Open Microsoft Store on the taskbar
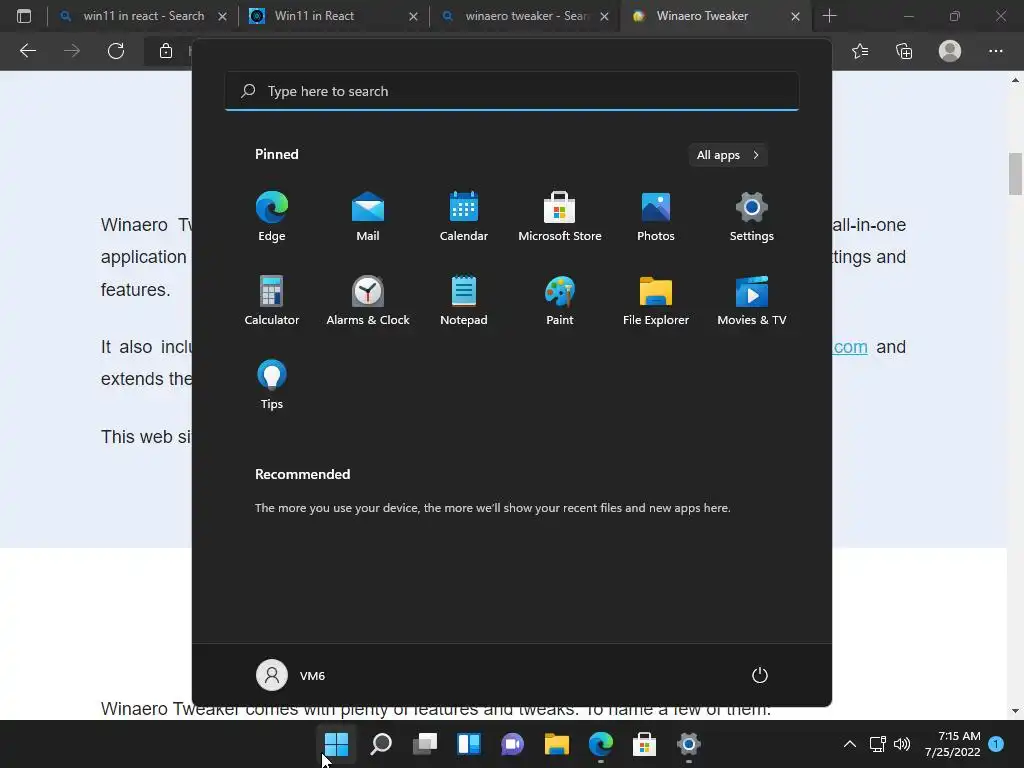Screen dimensions: 1024x768 pyautogui.click(x=645, y=744)
